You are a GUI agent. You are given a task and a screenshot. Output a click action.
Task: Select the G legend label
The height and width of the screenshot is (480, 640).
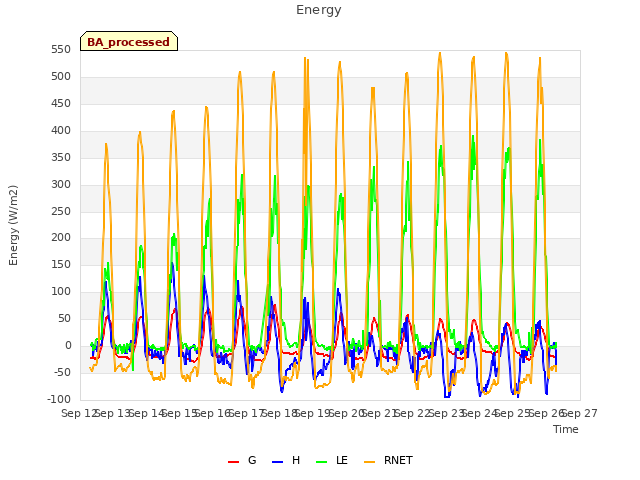252,460
